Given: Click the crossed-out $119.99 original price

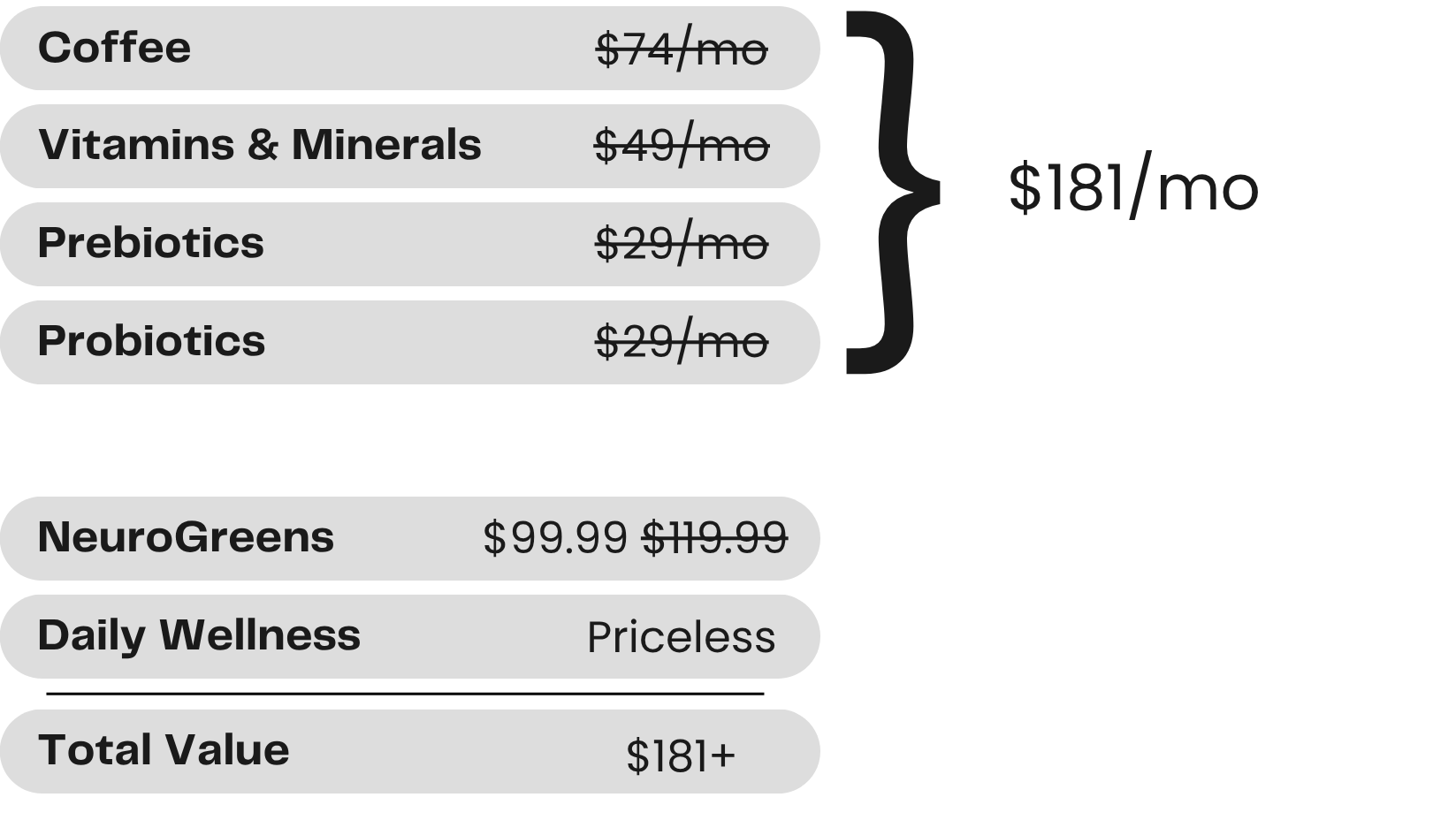Looking at the screenshot, I should pyautogui.click(x=714, y=538).
